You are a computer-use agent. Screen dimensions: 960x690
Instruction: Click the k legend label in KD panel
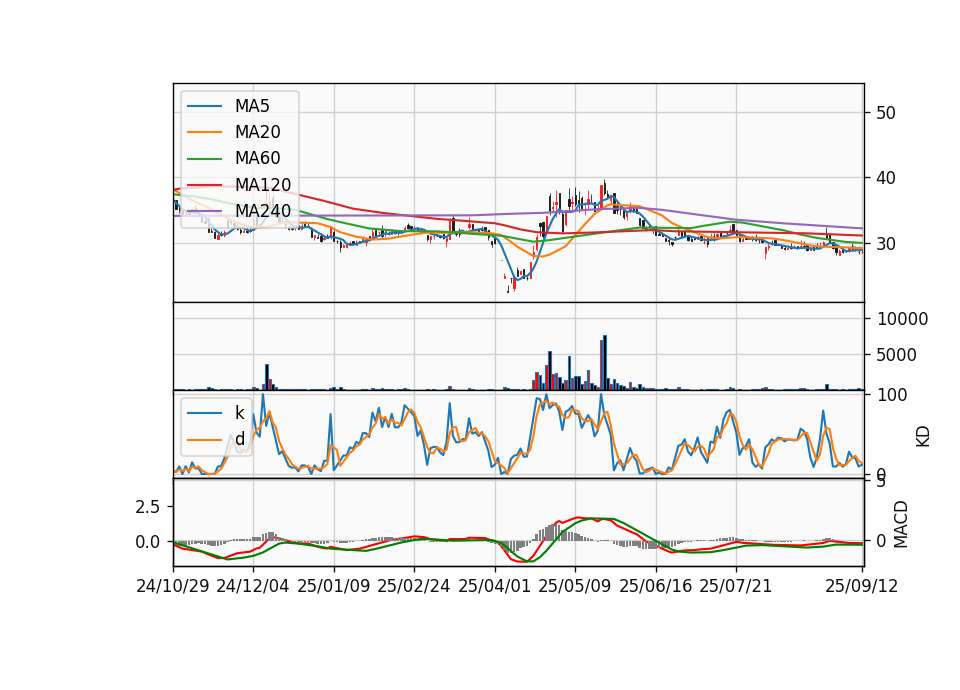click(x=239, y=413)
